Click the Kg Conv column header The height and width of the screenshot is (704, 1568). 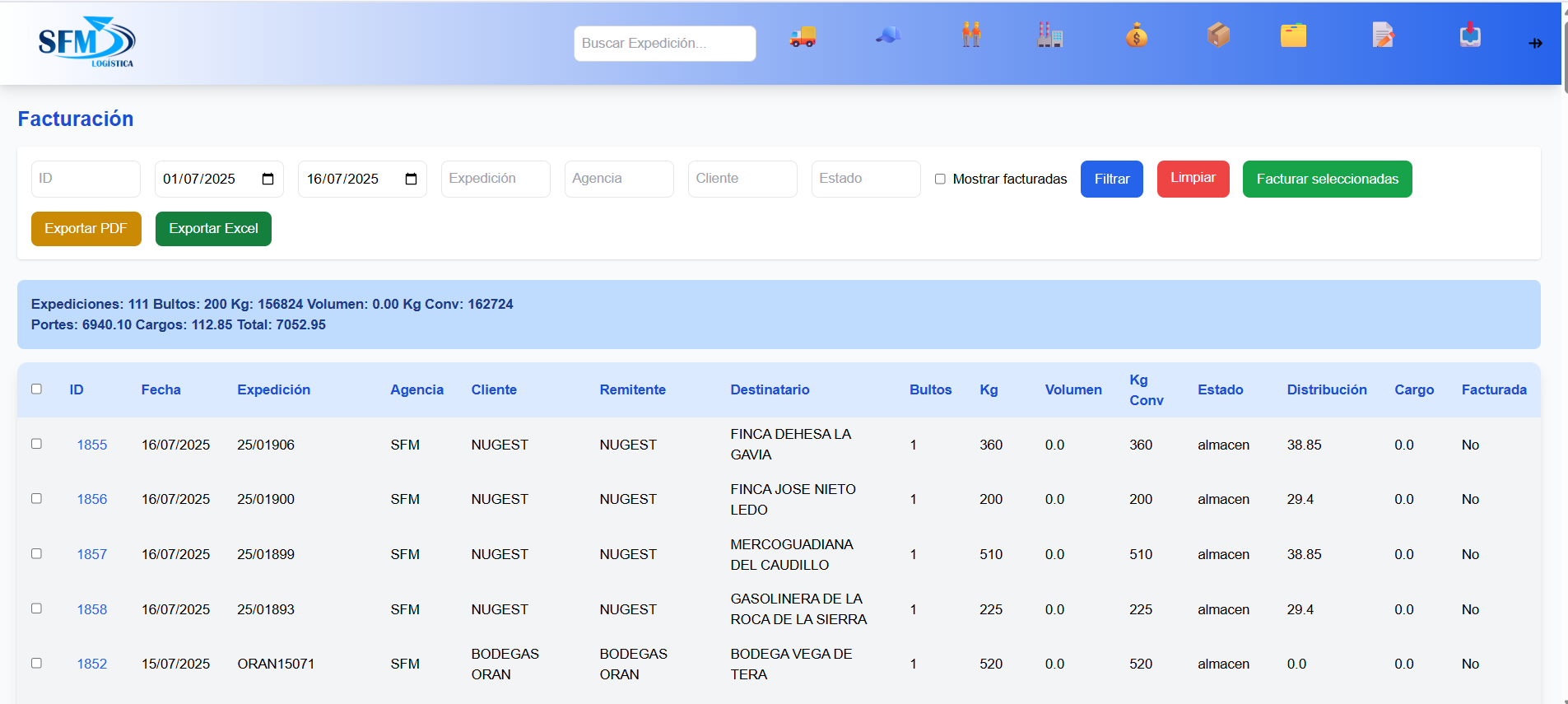click(x=1147, y=389)
